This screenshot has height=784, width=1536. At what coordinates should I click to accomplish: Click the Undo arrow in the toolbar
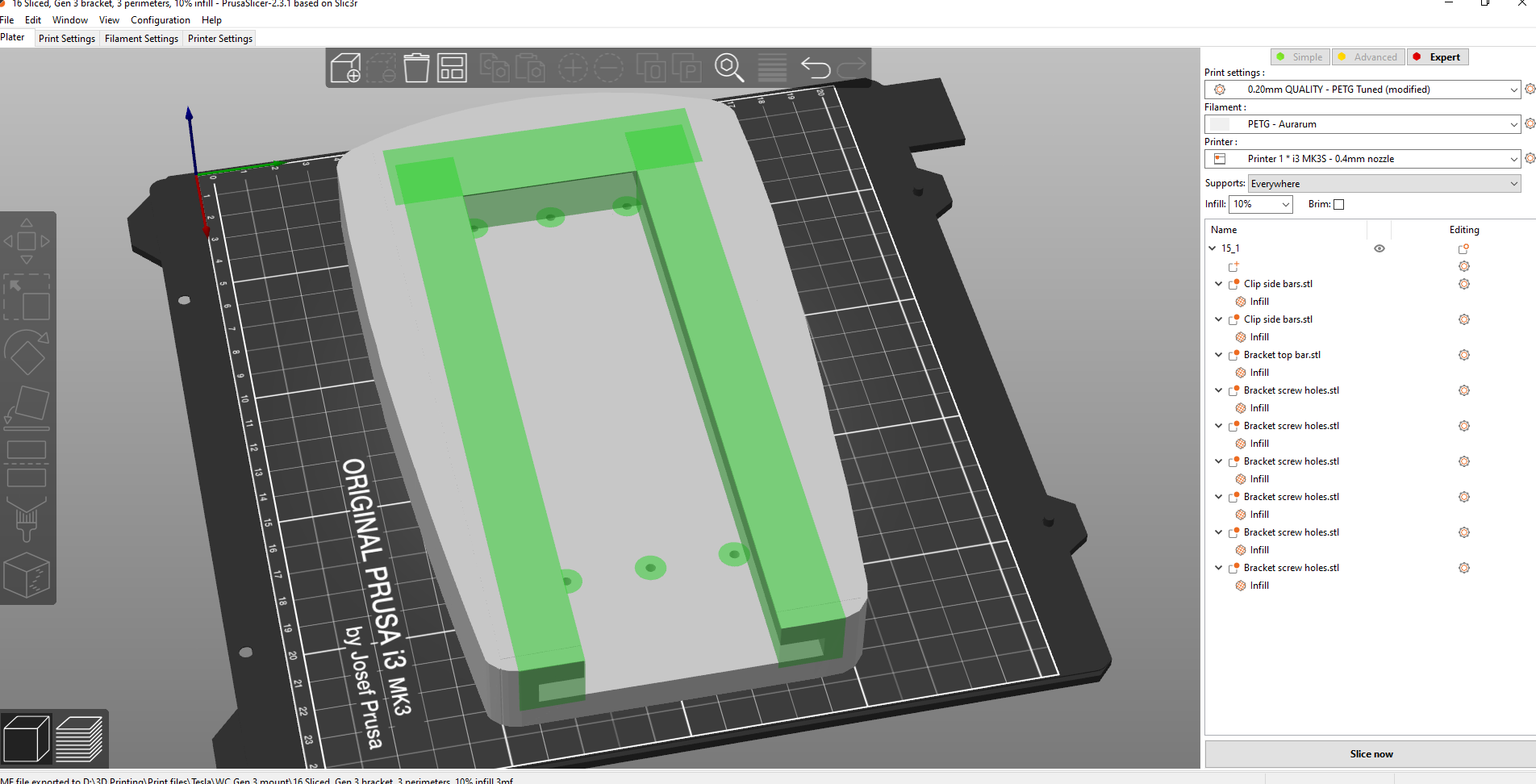point(816,68)
